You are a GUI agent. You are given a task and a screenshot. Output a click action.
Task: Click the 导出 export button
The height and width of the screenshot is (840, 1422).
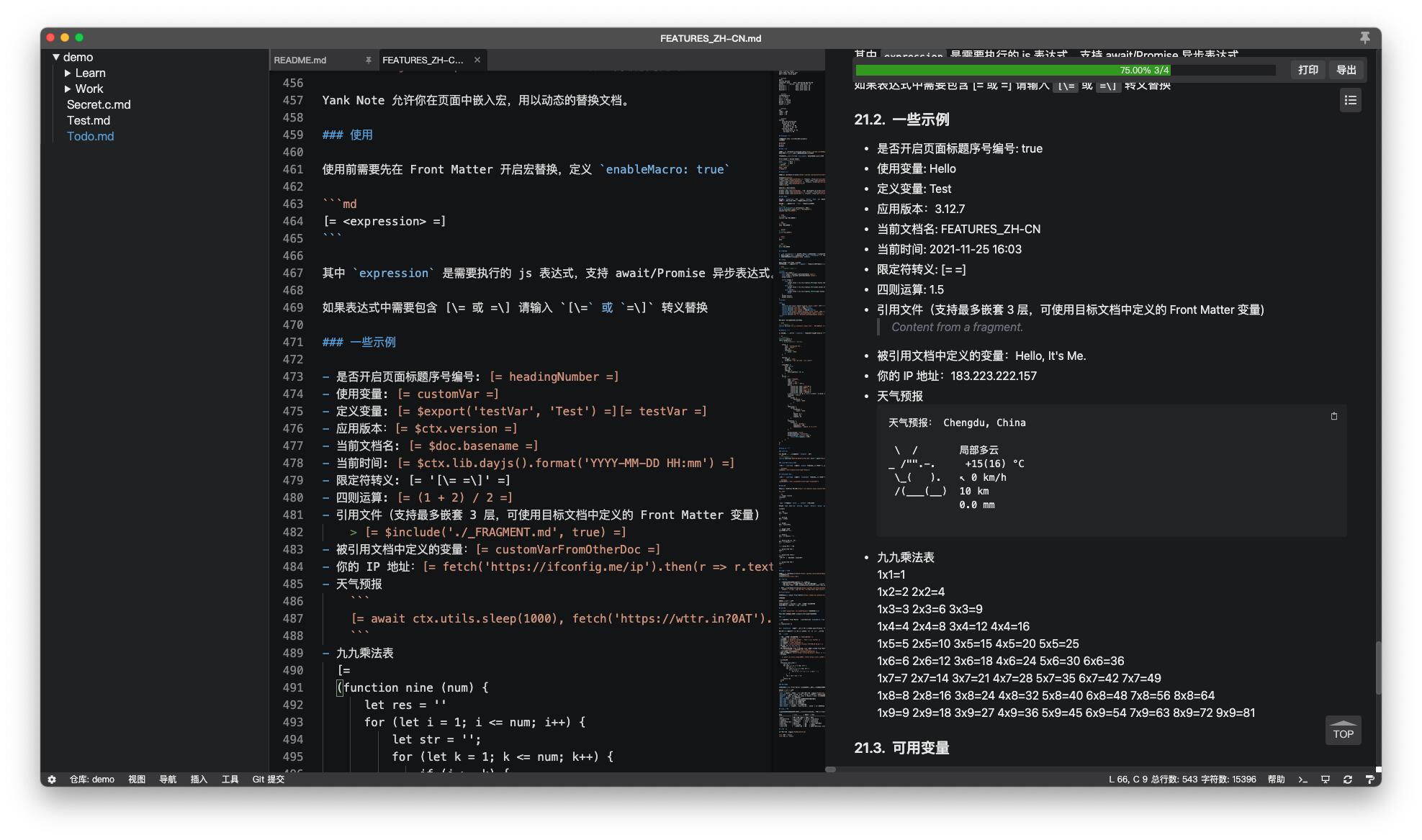click(1346, 70)
